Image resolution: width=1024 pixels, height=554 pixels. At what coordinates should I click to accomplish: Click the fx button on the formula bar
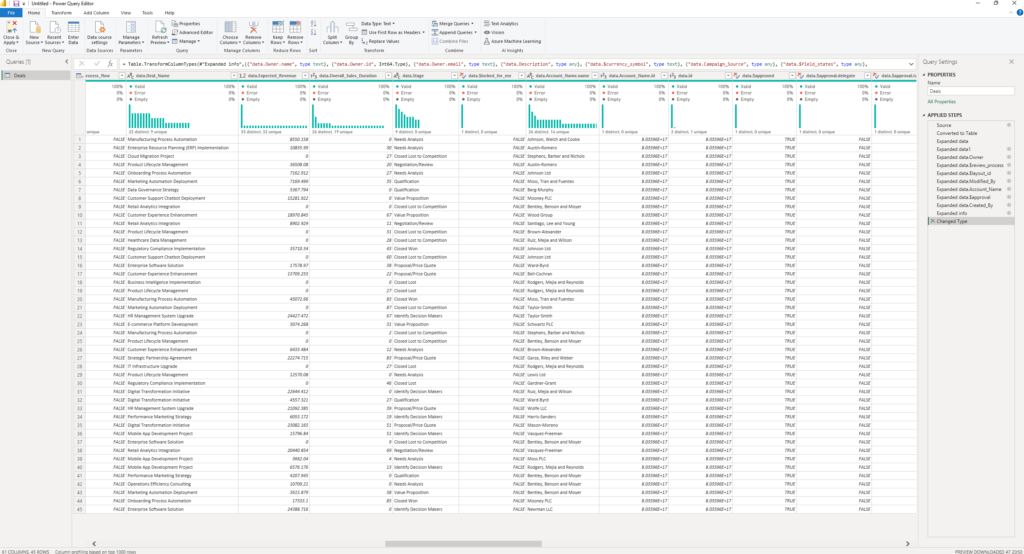(110, 64)
